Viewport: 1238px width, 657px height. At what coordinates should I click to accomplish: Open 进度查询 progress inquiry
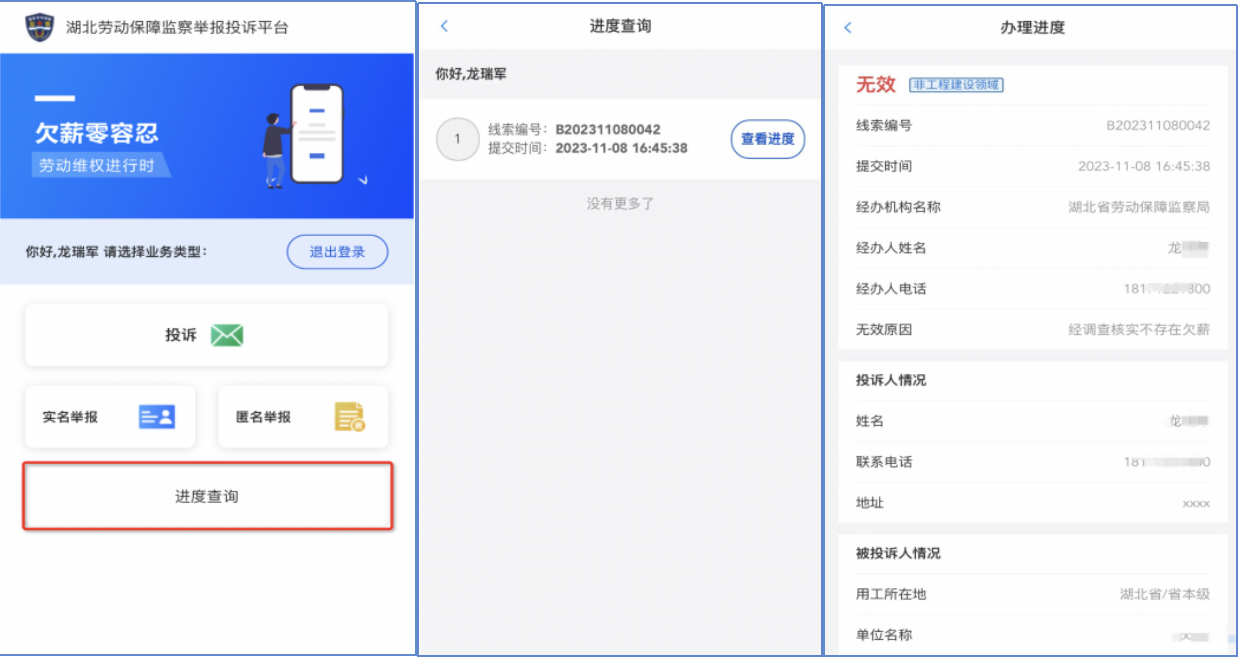click(x=207, y=496)
